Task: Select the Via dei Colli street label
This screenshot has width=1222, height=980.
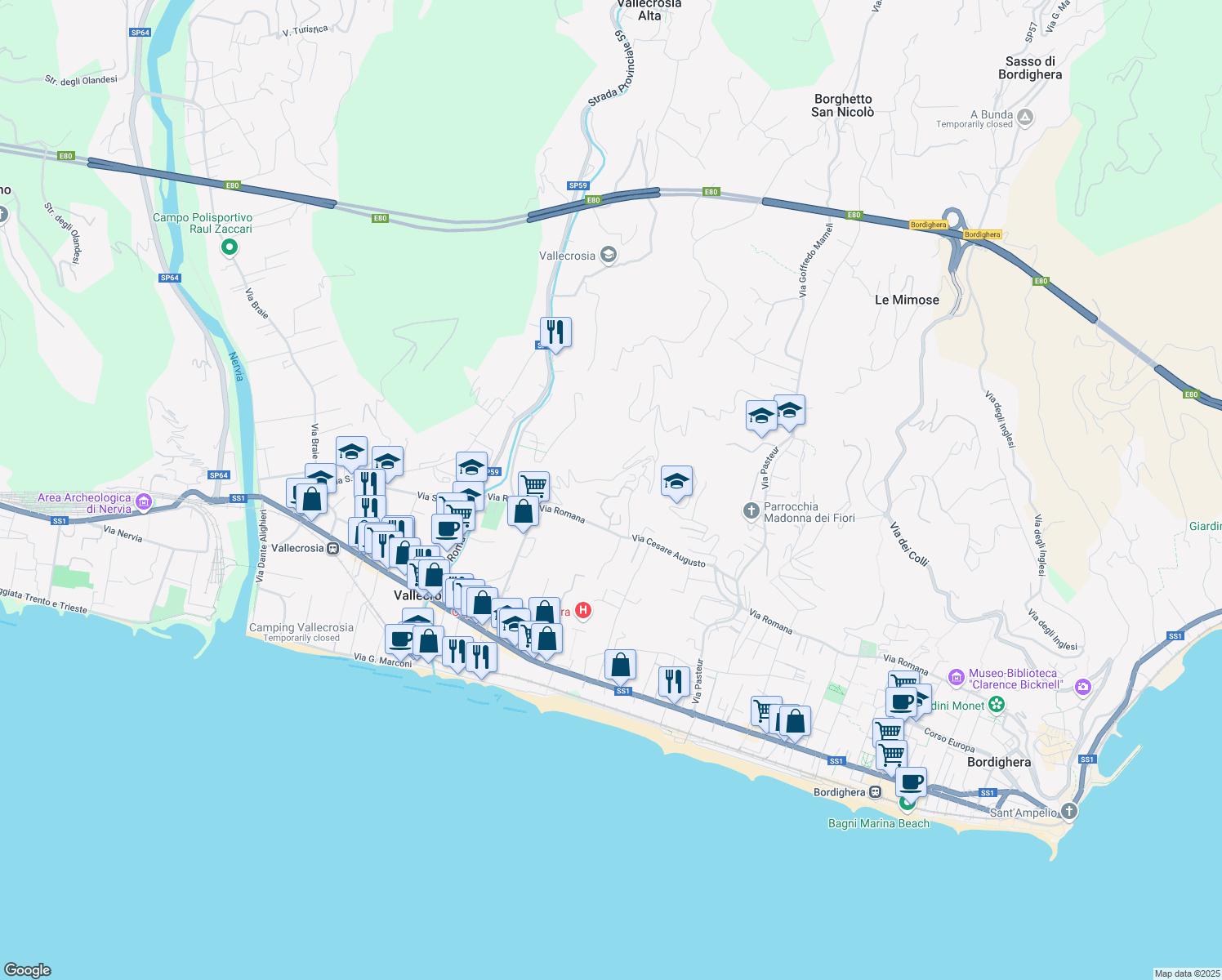Action: click(909, 543)
